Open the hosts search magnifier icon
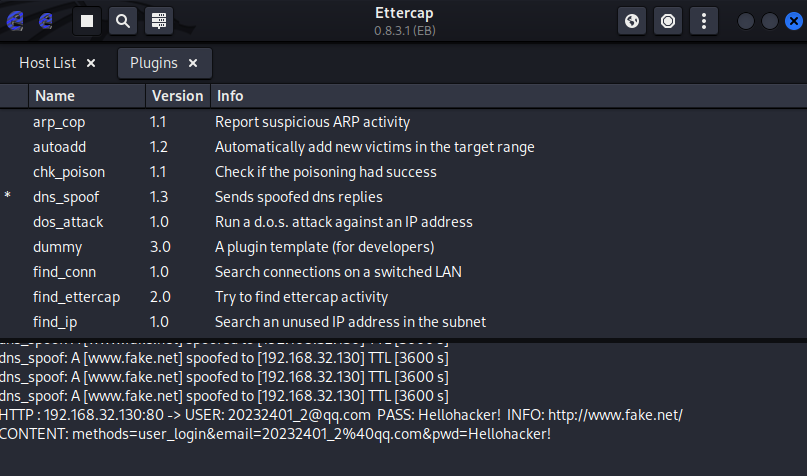The height and width of the screenshot is (476, 807). tap(123, 20)
